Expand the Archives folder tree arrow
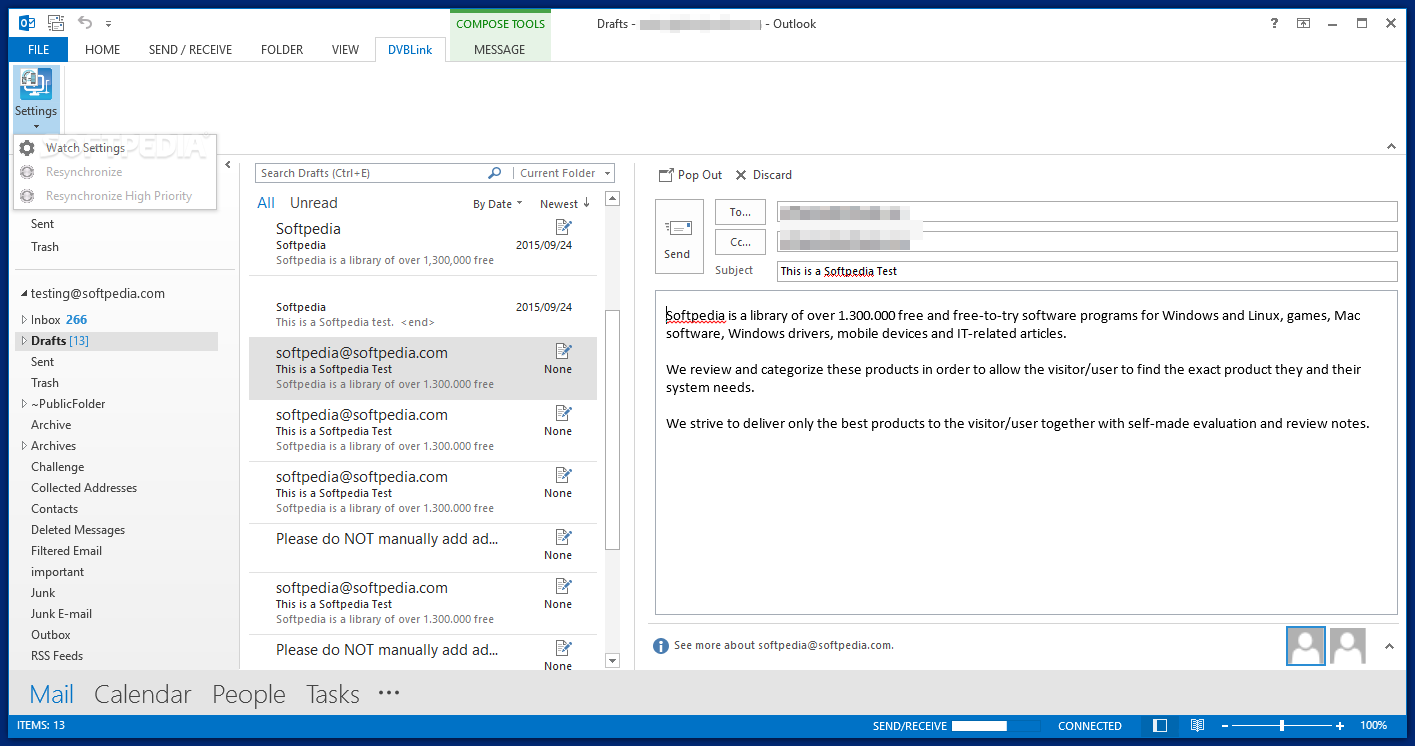 [x=24, y=446]
